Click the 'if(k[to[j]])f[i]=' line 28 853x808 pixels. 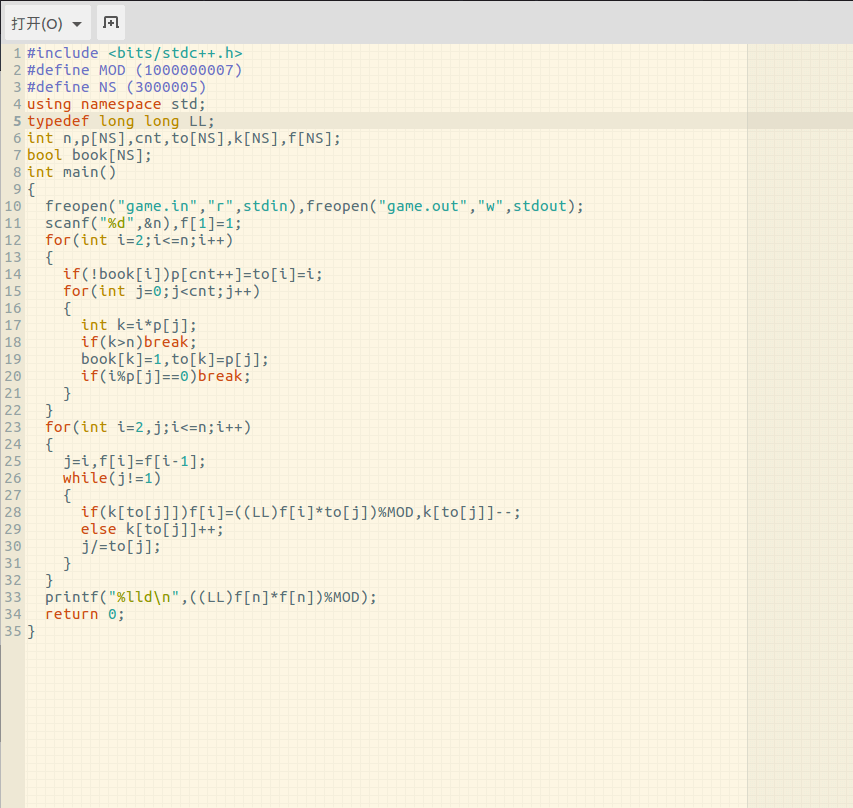tap(300, 513)
